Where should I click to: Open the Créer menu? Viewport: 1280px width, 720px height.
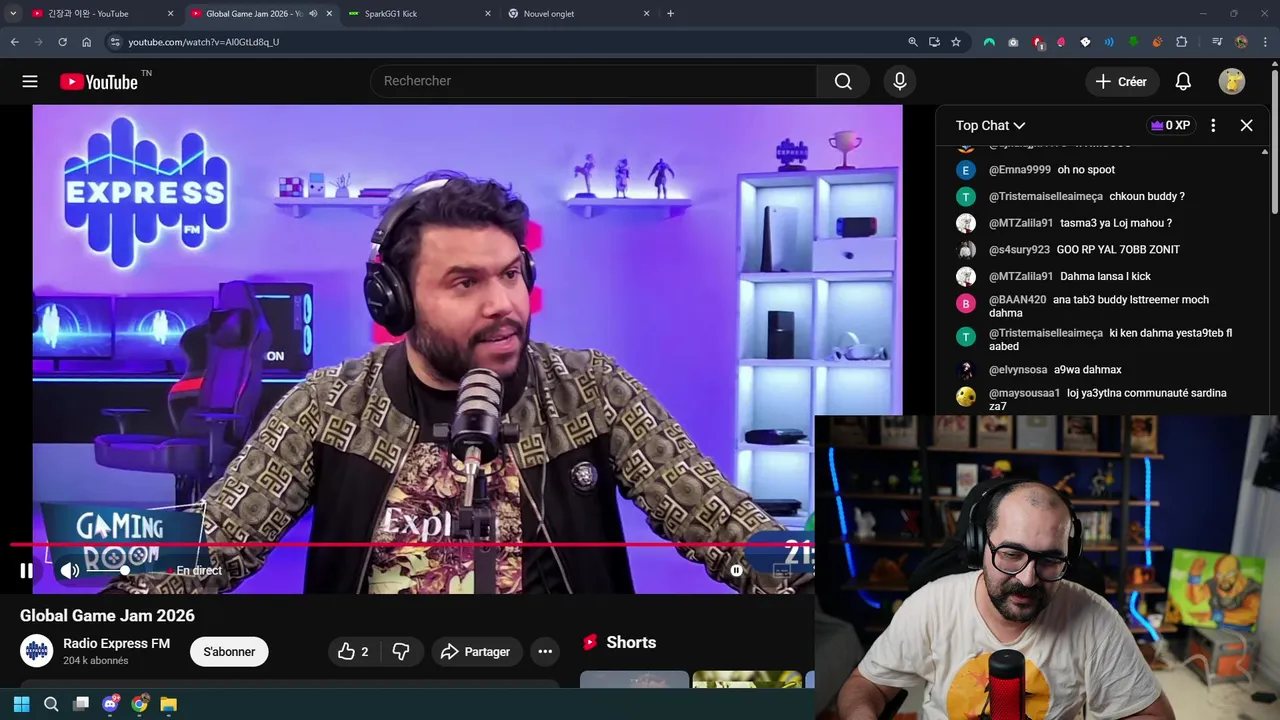point(1121,82)
